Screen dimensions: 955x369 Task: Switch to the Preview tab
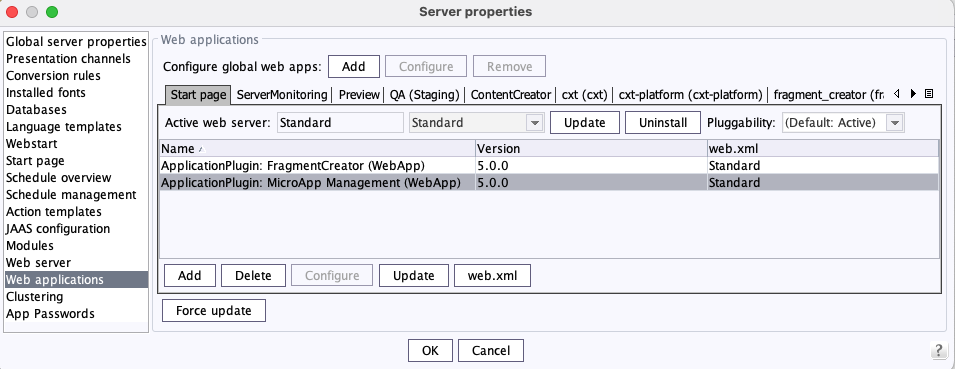pos(359,95)
